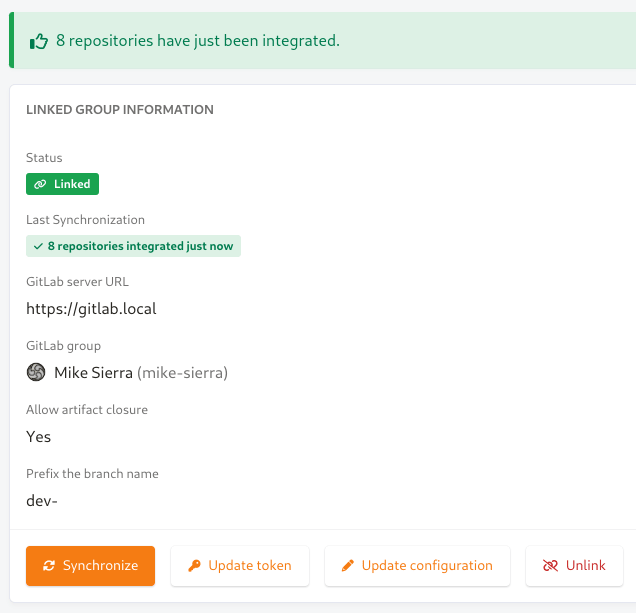Click the Last Synchronization label
The image size is (636, 613).
click(85, 219)
